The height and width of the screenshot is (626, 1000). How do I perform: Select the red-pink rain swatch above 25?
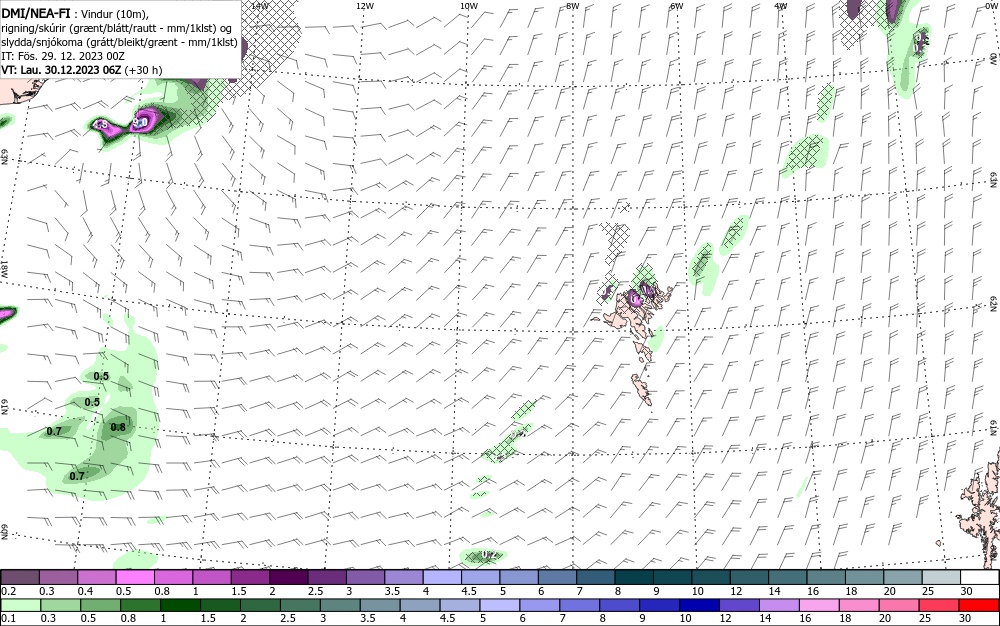coord(939,605)
